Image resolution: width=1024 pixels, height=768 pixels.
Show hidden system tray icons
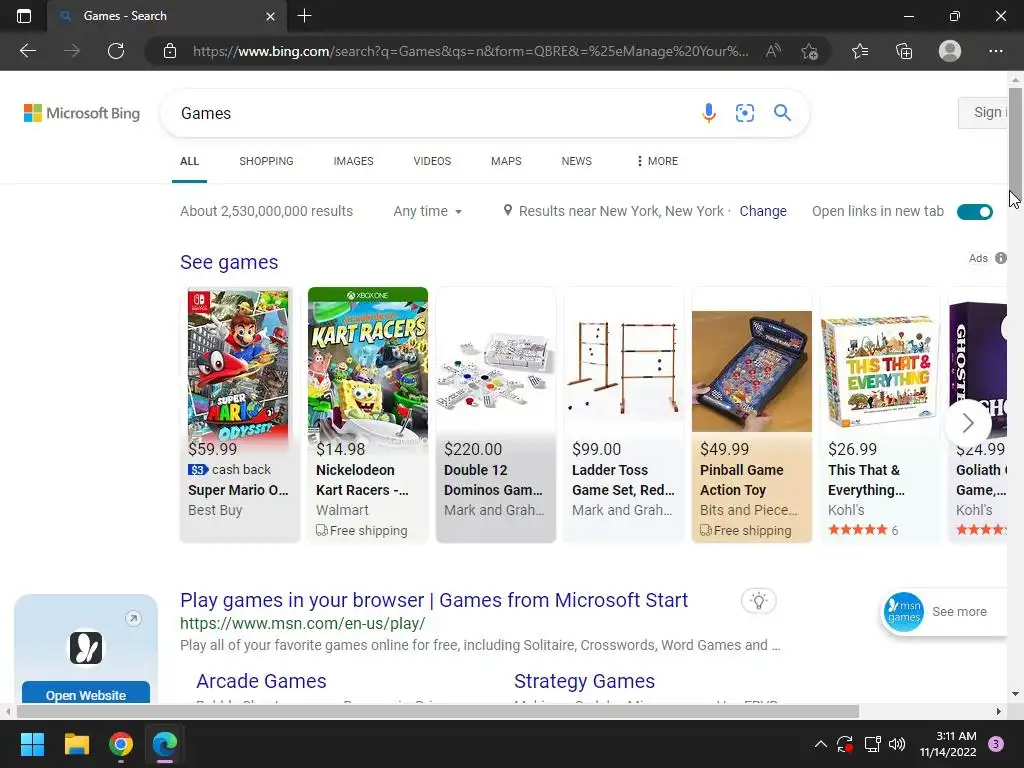pos(821,744)
